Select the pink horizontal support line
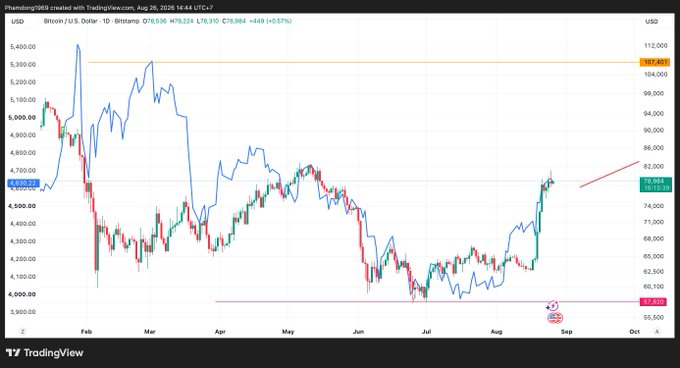The height and width of the screenshot is (368, 680). point(427,302)
